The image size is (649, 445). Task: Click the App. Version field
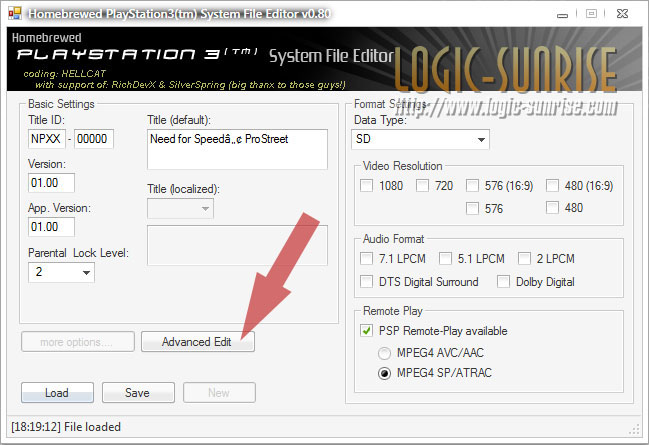[x=51, y=227]
